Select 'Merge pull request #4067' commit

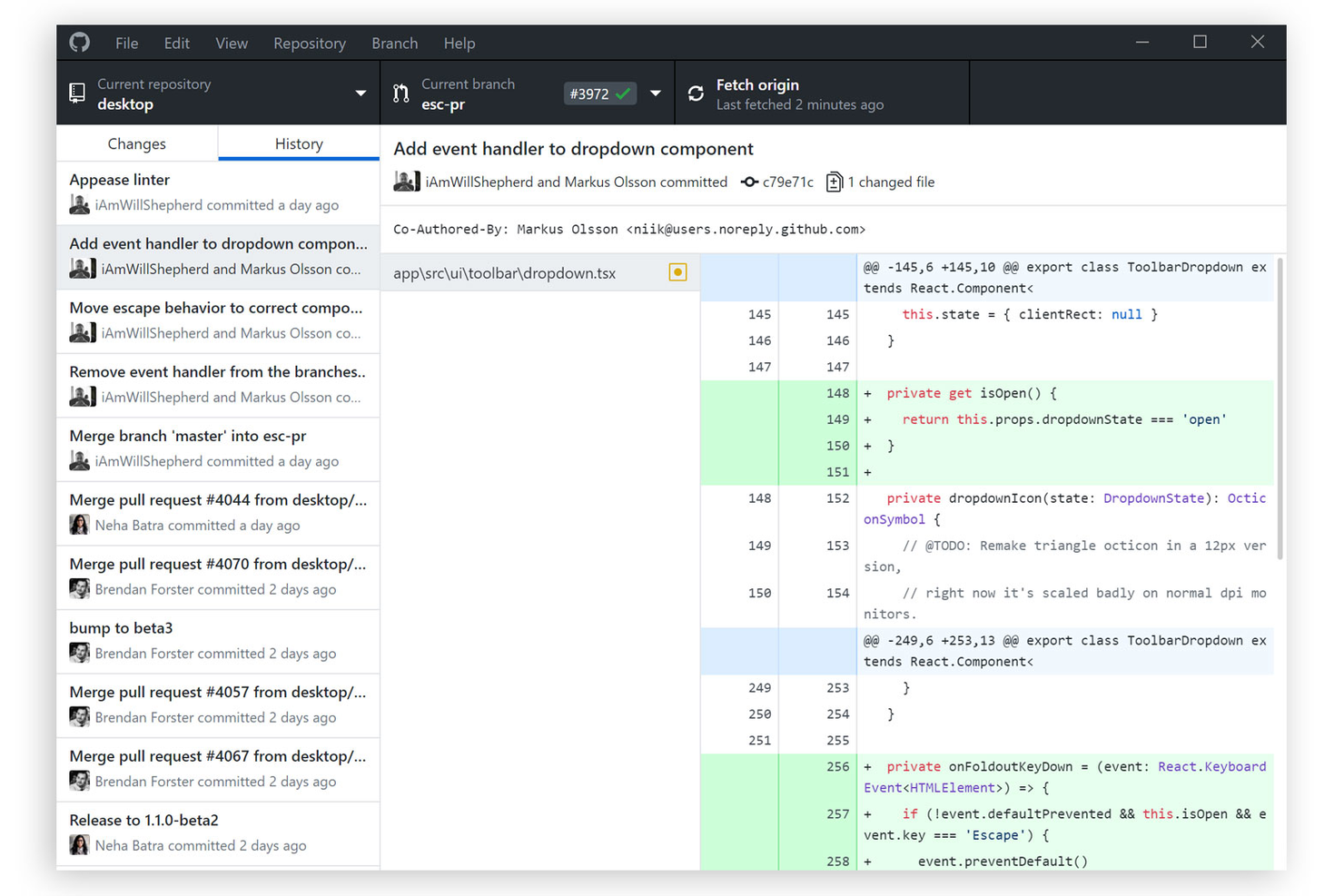[218, 769]
